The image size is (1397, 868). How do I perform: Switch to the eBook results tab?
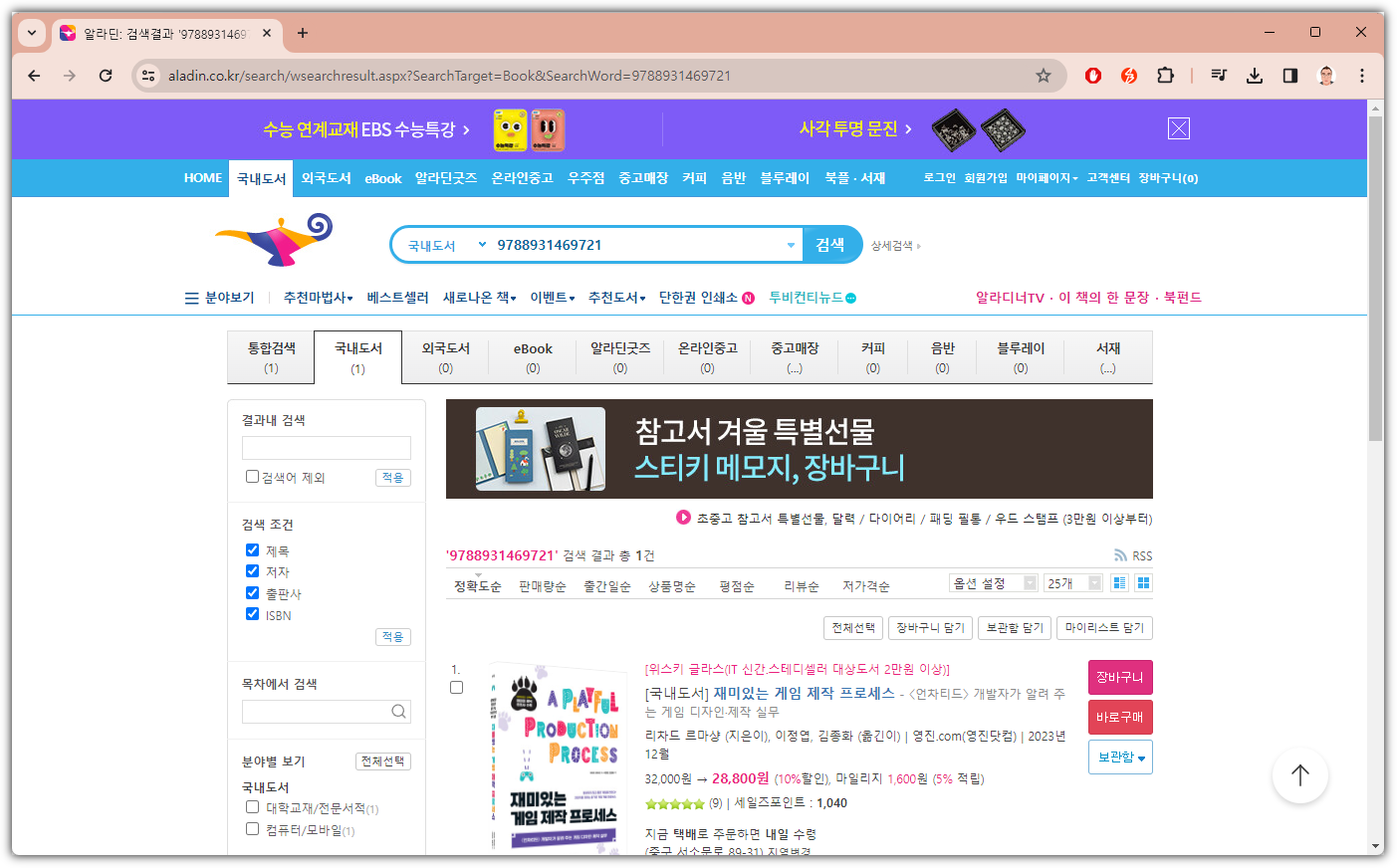(x=533, y=357)
